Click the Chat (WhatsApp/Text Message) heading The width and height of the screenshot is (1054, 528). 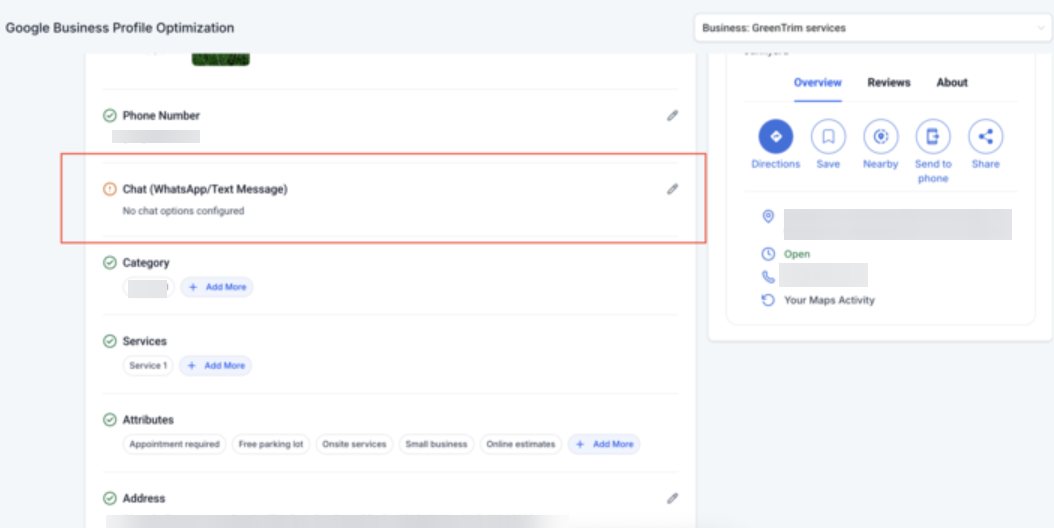tap(205, 190)
